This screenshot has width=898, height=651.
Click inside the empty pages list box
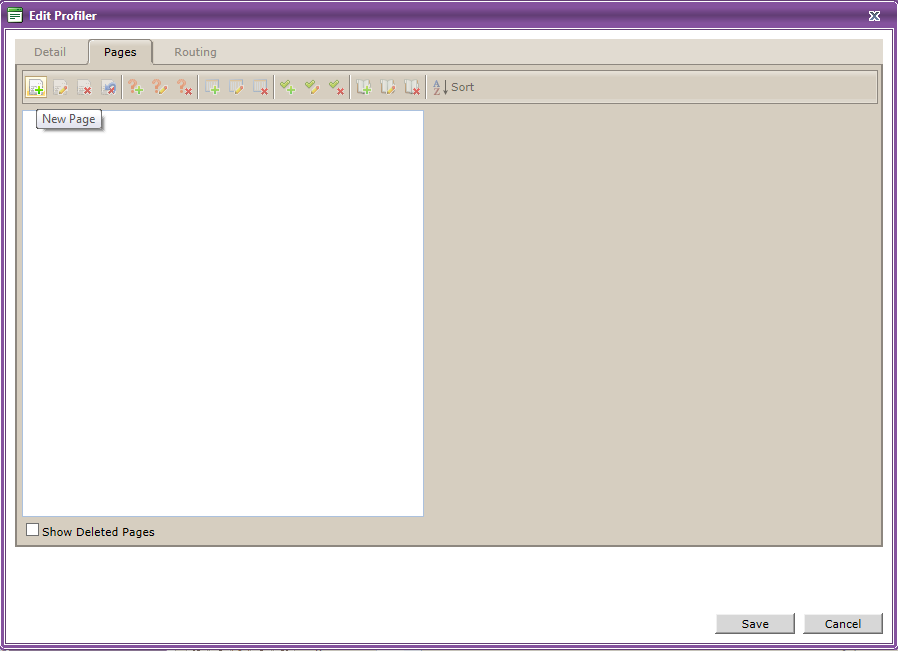pyautogui.click(x=223, y=313)
